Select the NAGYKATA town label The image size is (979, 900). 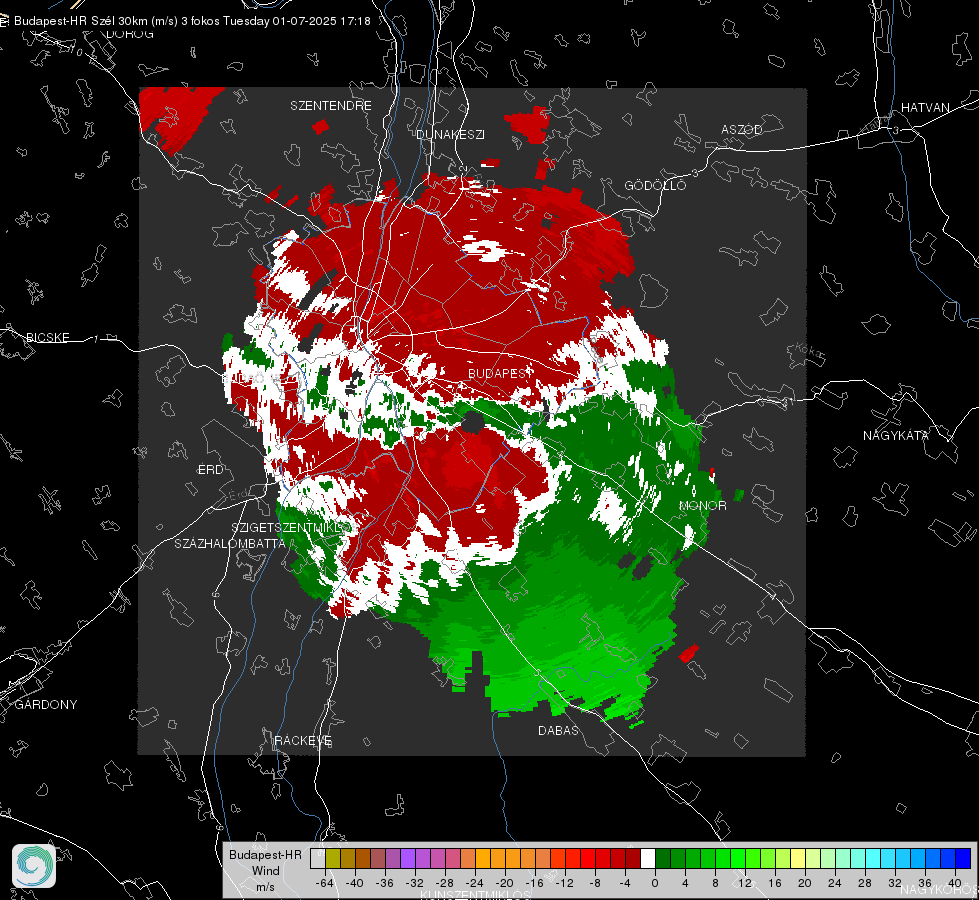[x=895, y=435]
